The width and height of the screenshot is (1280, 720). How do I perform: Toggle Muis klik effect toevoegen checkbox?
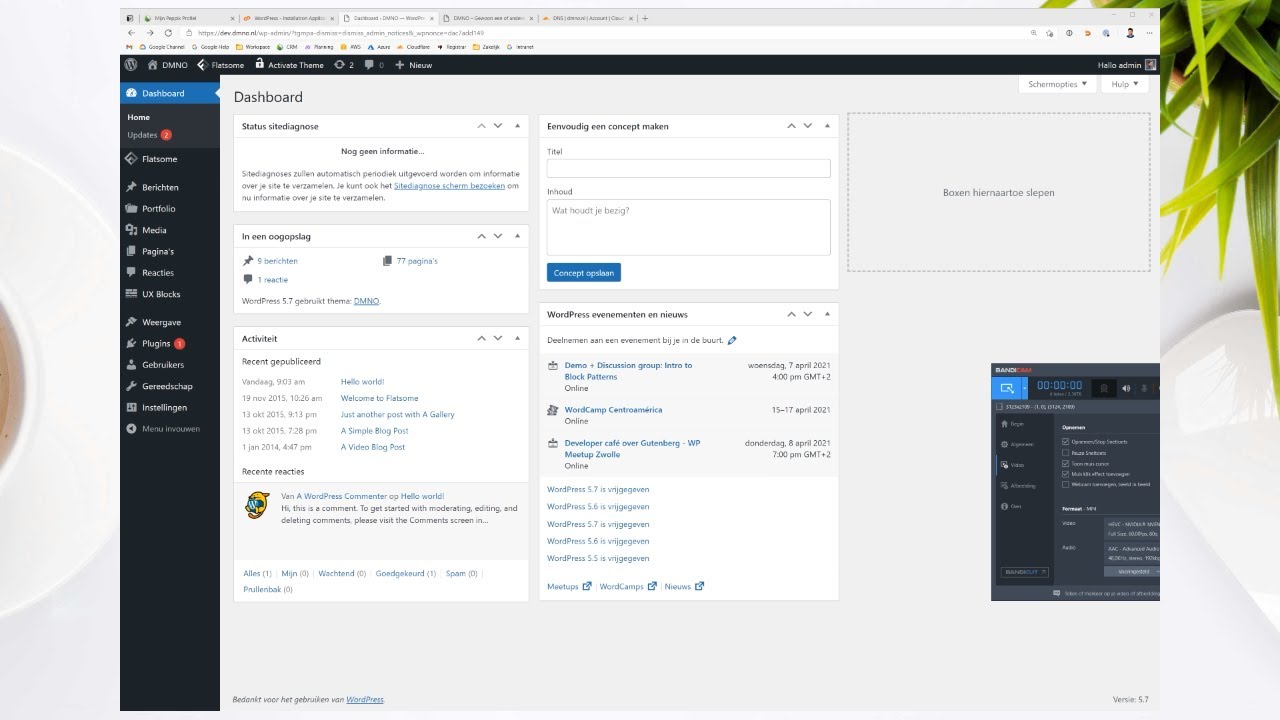coord(1066,474)
